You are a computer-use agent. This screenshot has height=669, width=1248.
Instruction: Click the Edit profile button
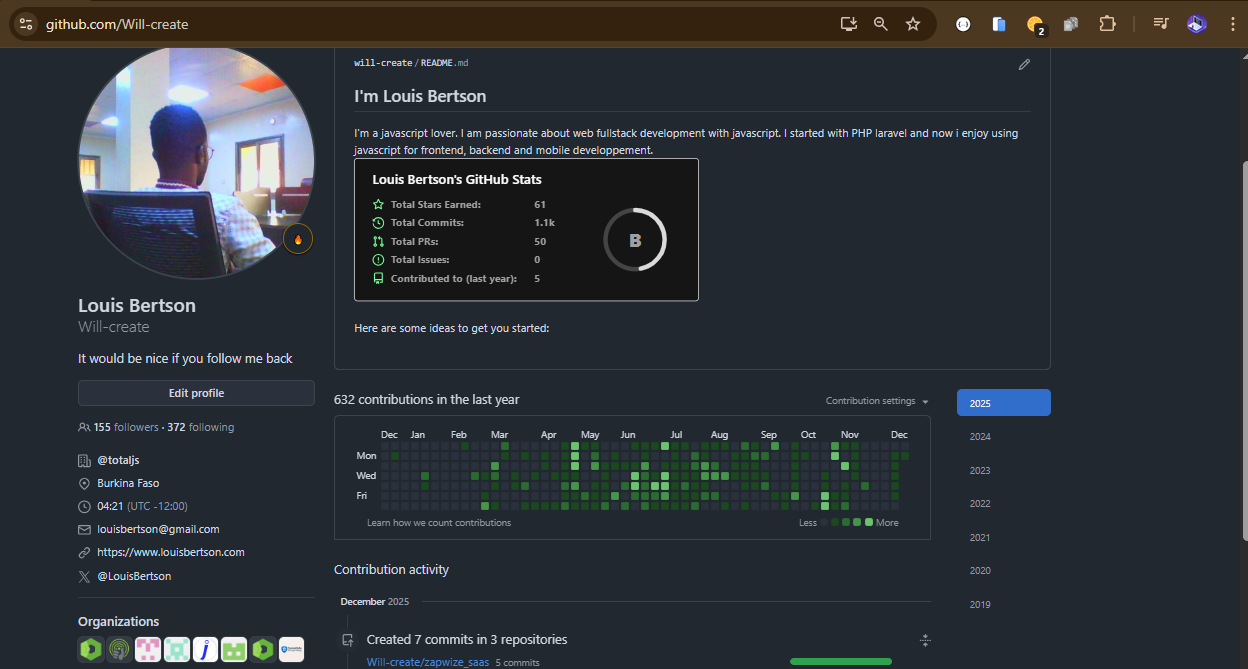point(195,392)
